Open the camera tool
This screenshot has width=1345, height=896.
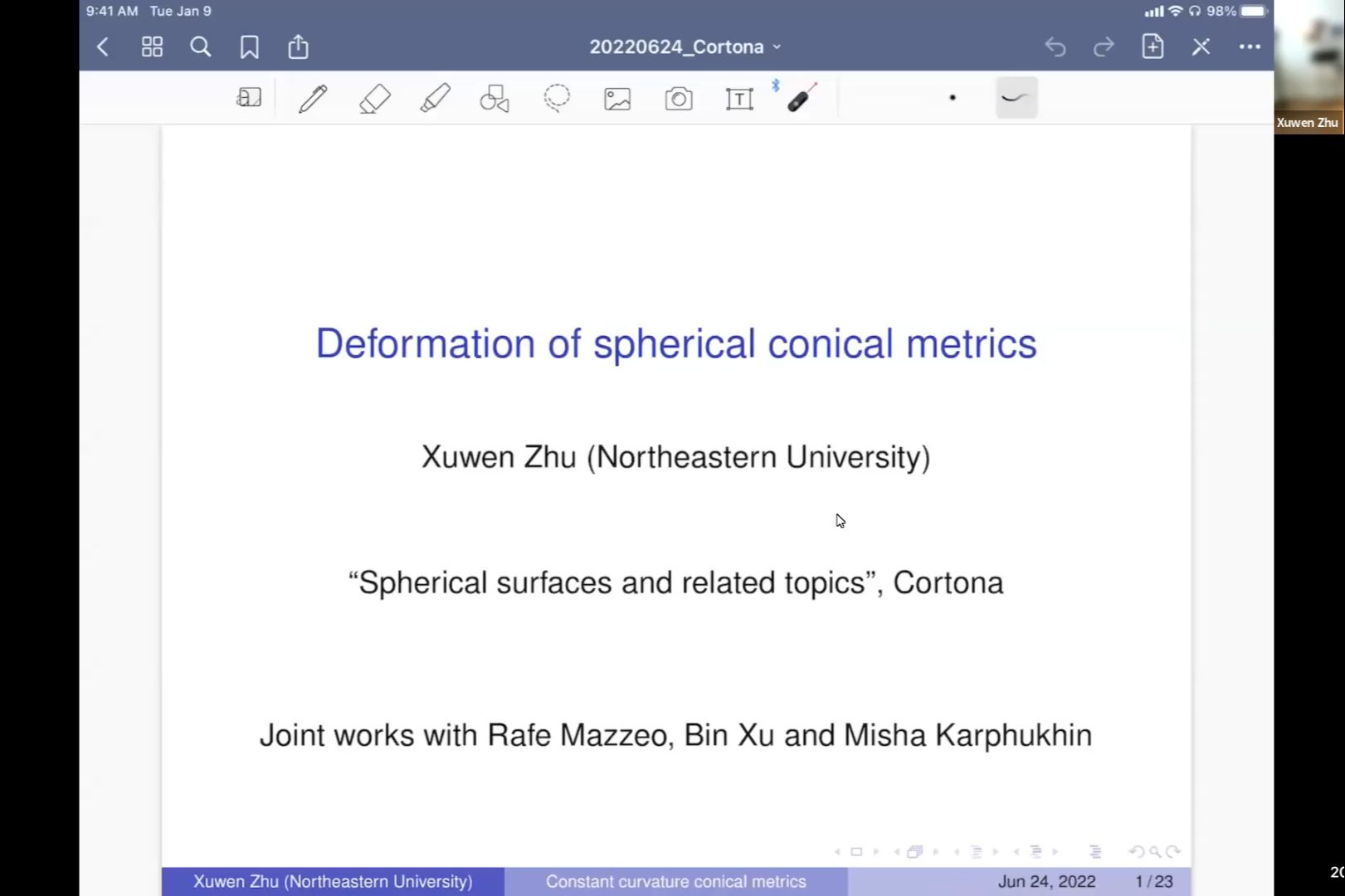tap(679, 99)
